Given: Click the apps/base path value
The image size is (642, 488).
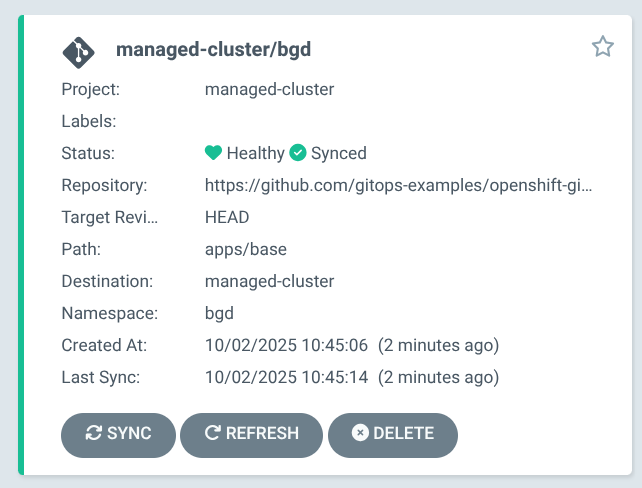Looking at the screenshot, I should tap(247, 249).
